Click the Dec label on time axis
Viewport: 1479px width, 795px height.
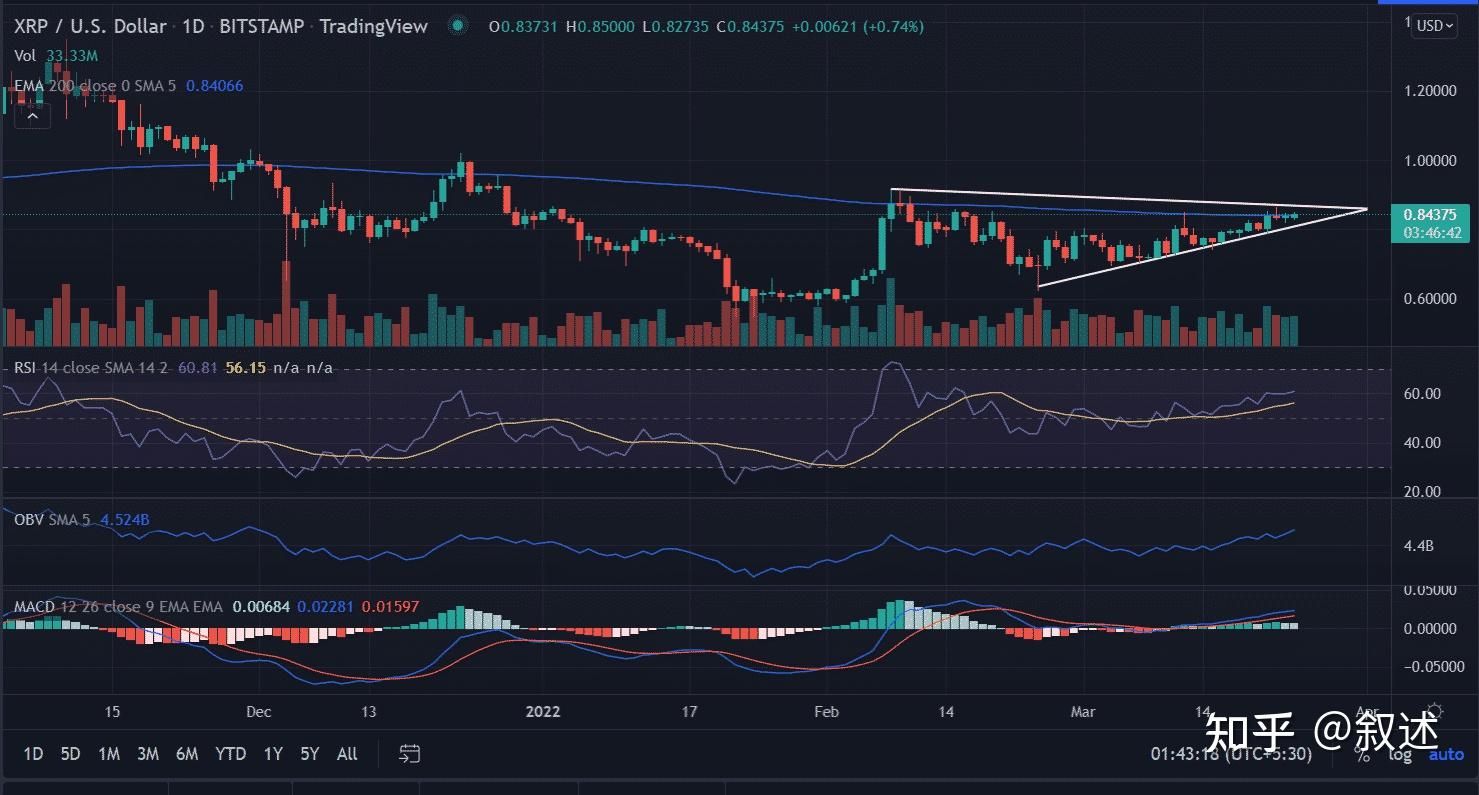pos(258,712)
